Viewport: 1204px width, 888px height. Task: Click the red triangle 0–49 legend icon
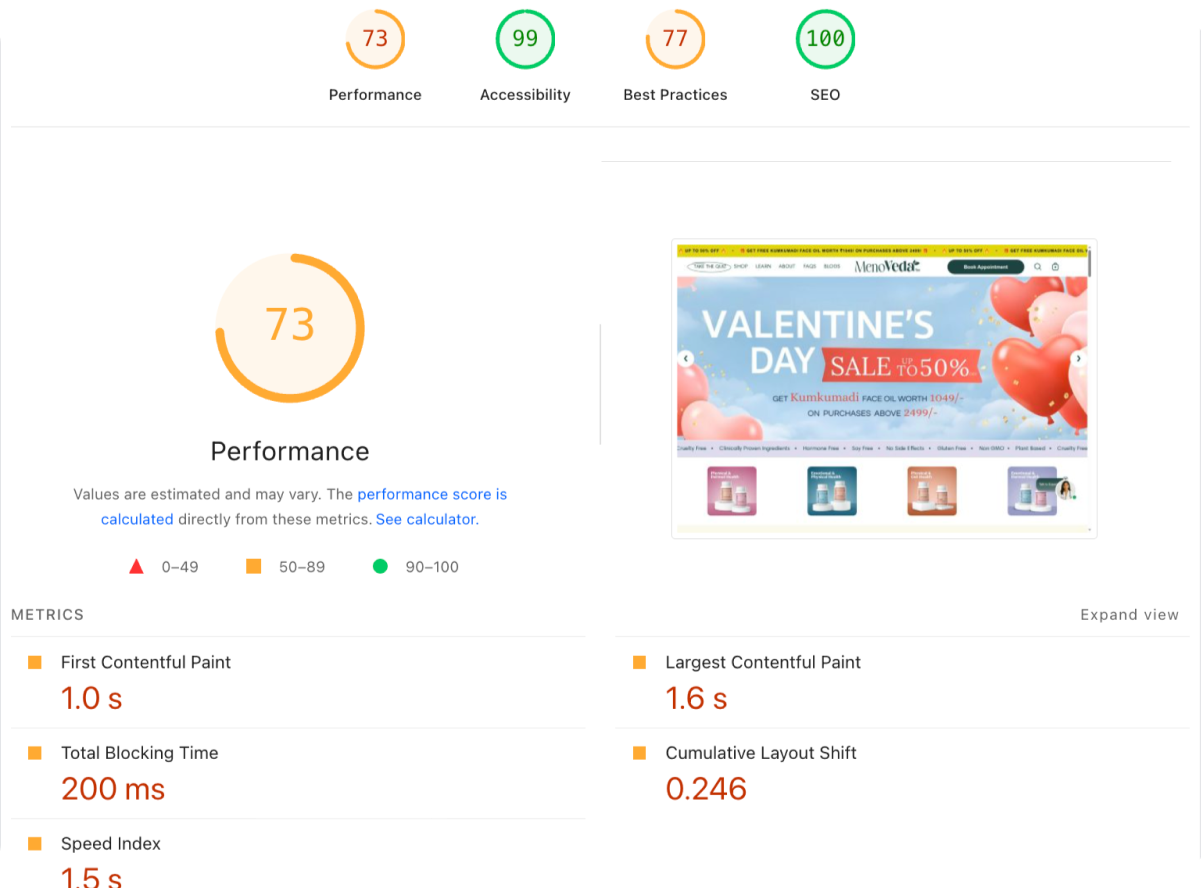[137, 567]
